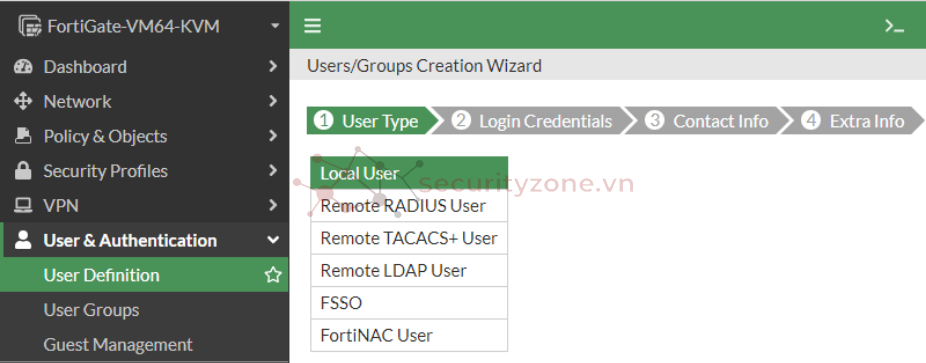Expand the Network chevron
This screenshot has width=926, height=363.
pos(273,102)
